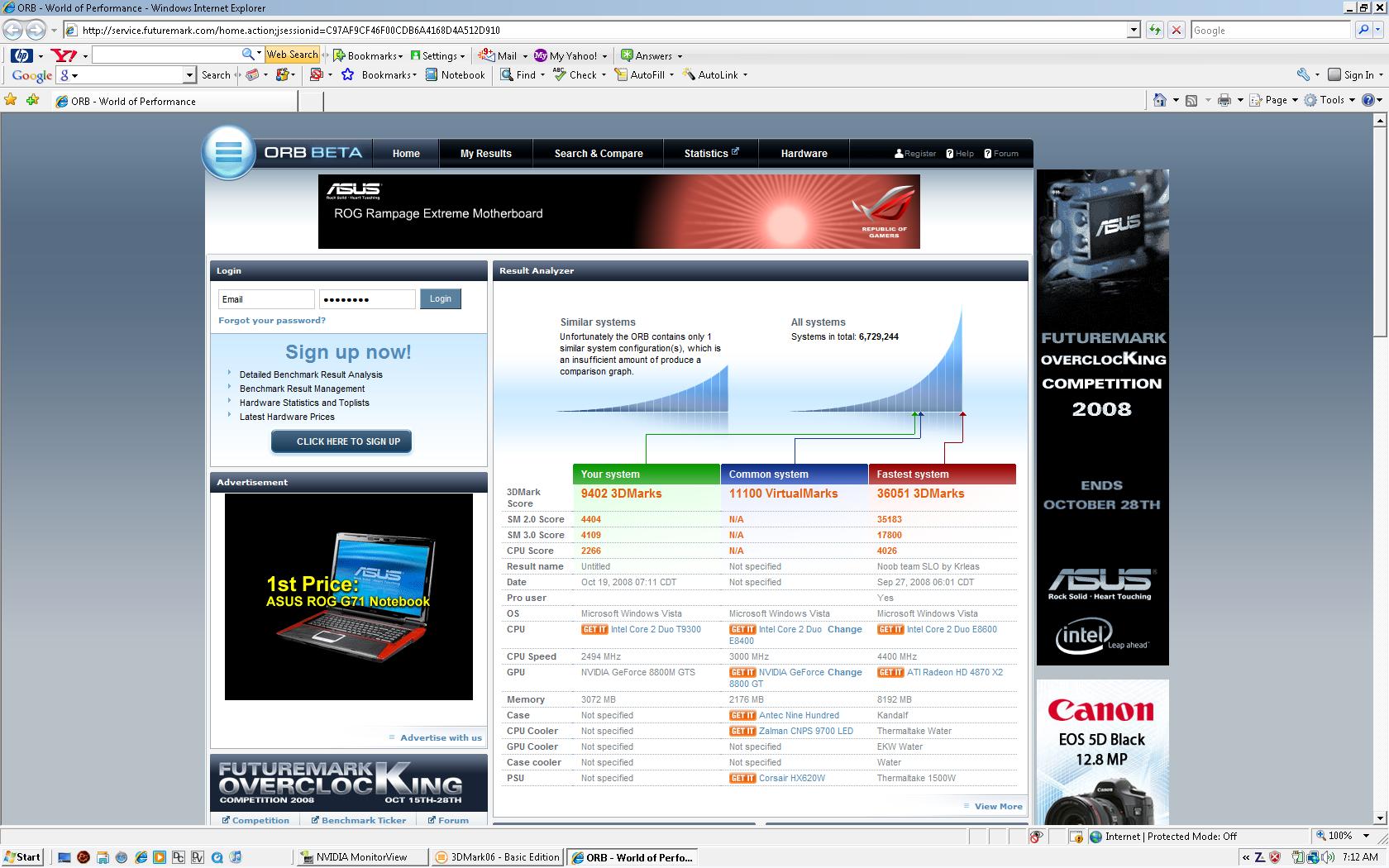Open the ORB Home navigation tab
1389x868 pixels.
pyautogui.click(x=406, y=154)
